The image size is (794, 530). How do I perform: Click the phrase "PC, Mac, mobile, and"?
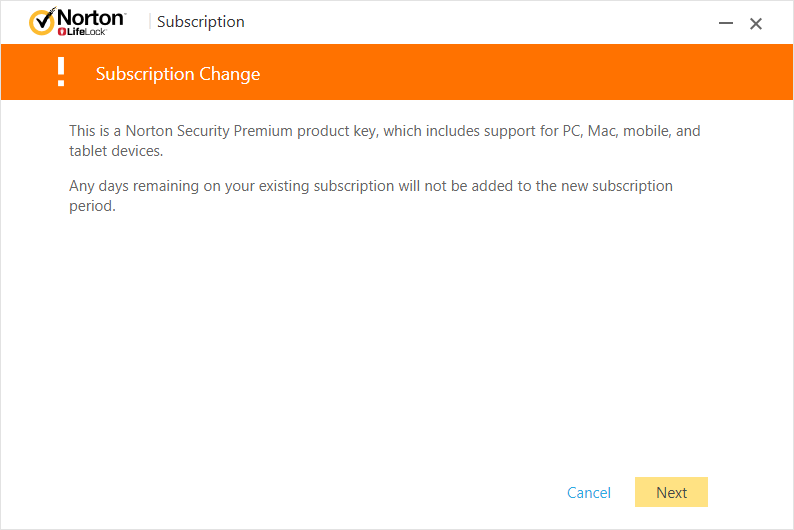tap(631, 131)
